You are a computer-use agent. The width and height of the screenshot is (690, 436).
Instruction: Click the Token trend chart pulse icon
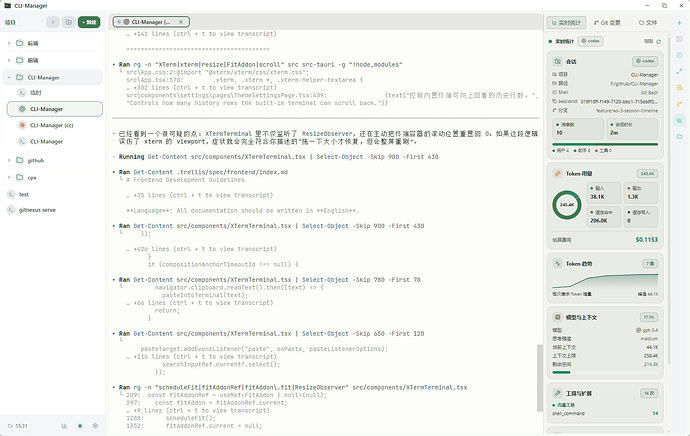(558, 264)
